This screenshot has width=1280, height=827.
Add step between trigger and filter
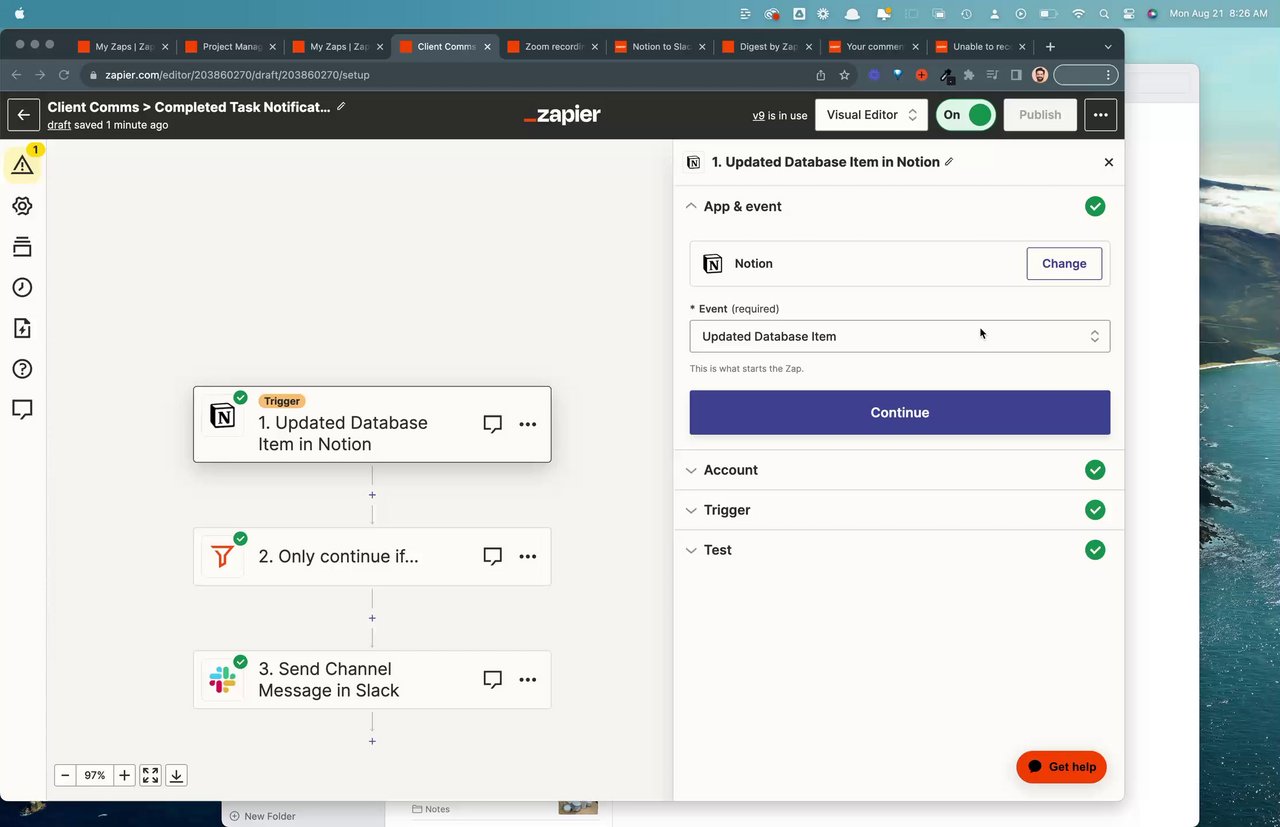point(372,495)
